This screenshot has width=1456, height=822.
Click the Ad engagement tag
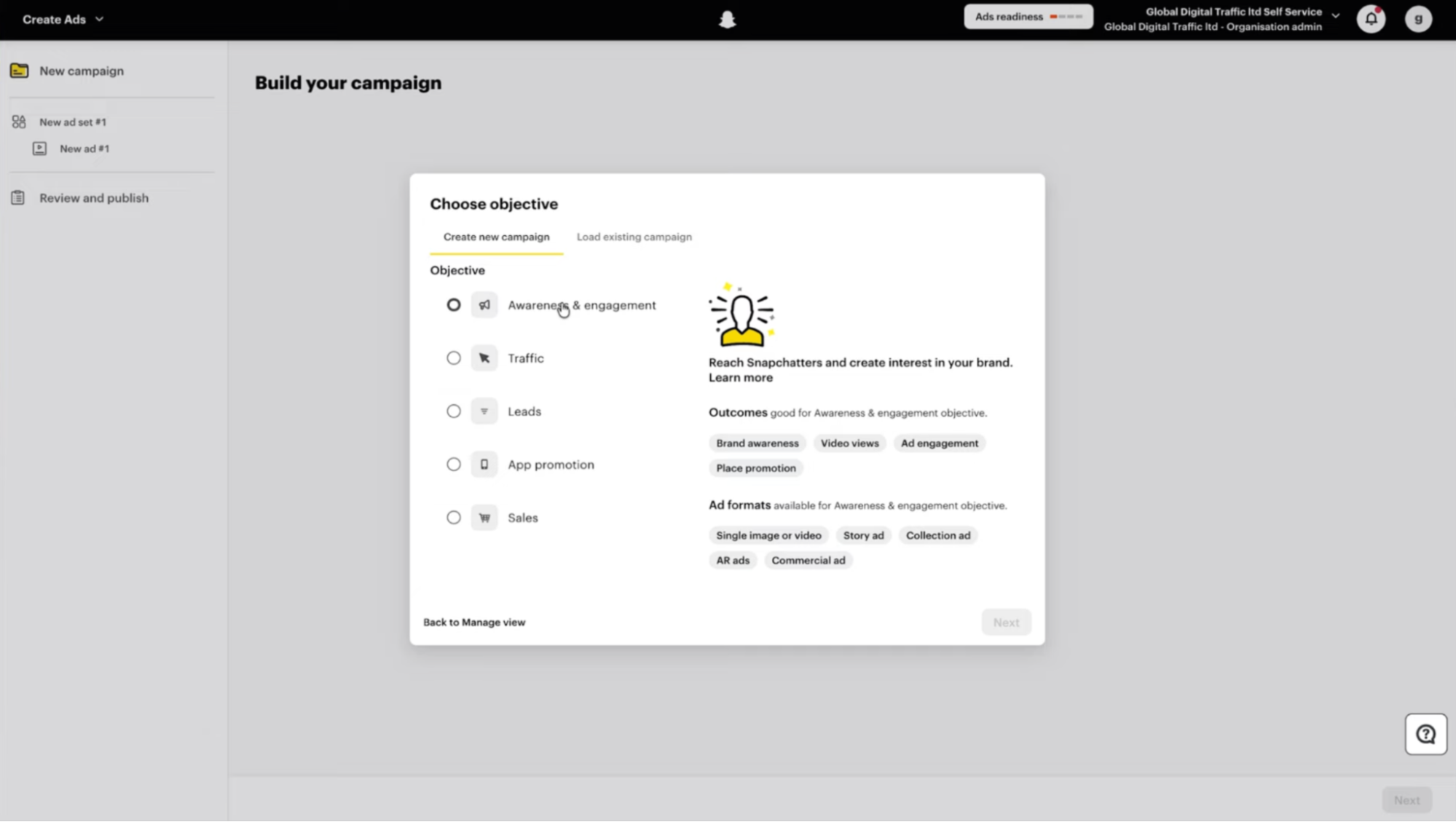point(940,443)
